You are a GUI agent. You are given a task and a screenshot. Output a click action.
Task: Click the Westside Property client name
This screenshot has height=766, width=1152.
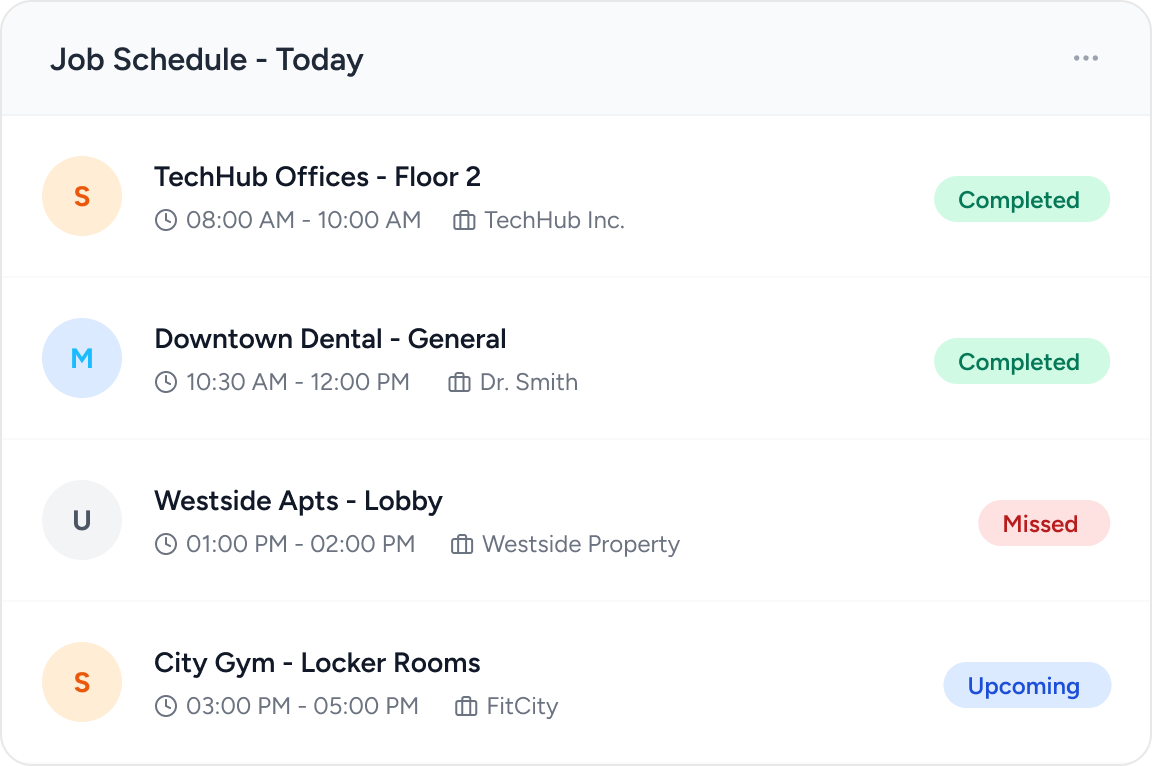[580, 544]
